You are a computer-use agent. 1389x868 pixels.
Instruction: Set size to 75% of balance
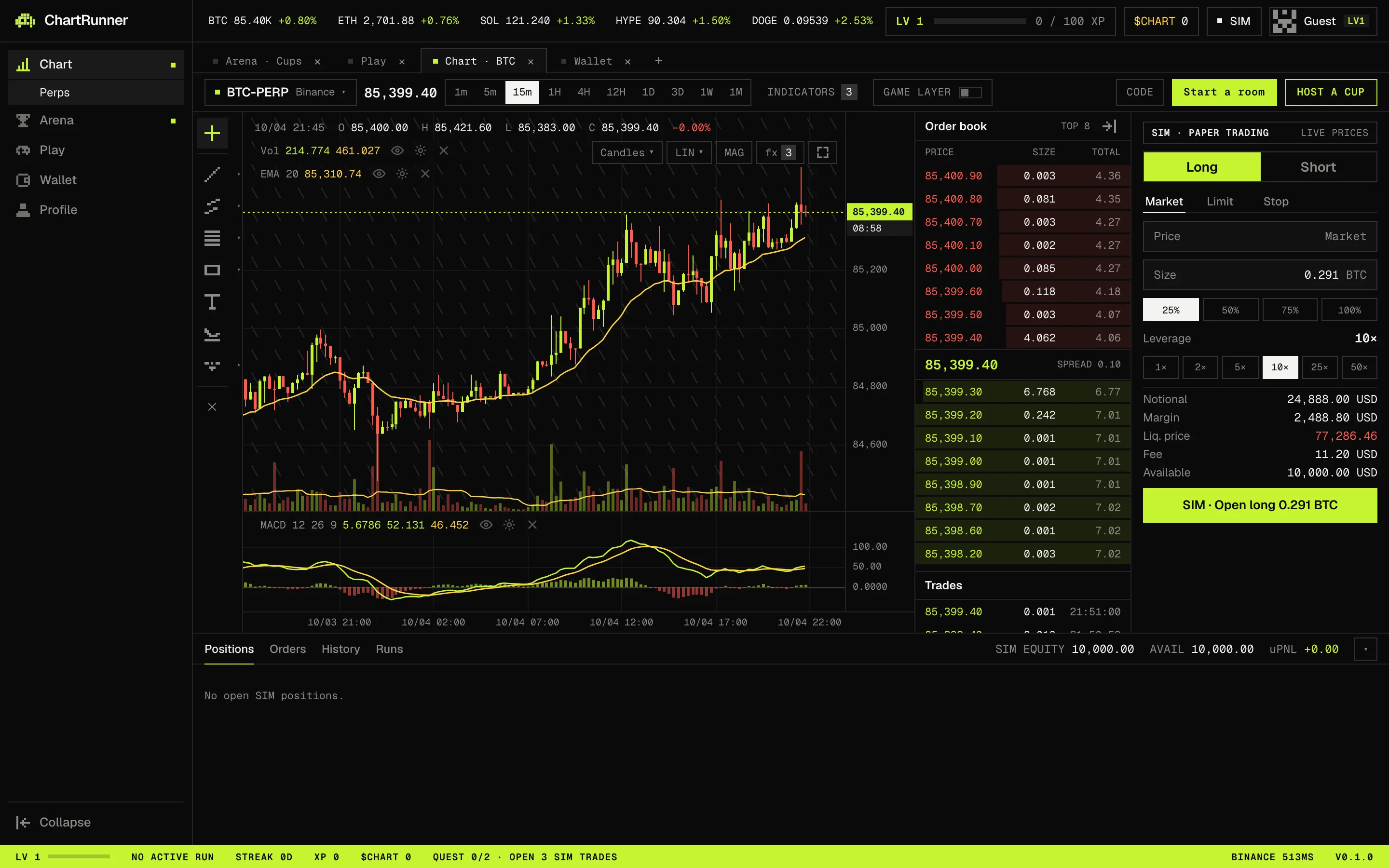[1289, 310]
